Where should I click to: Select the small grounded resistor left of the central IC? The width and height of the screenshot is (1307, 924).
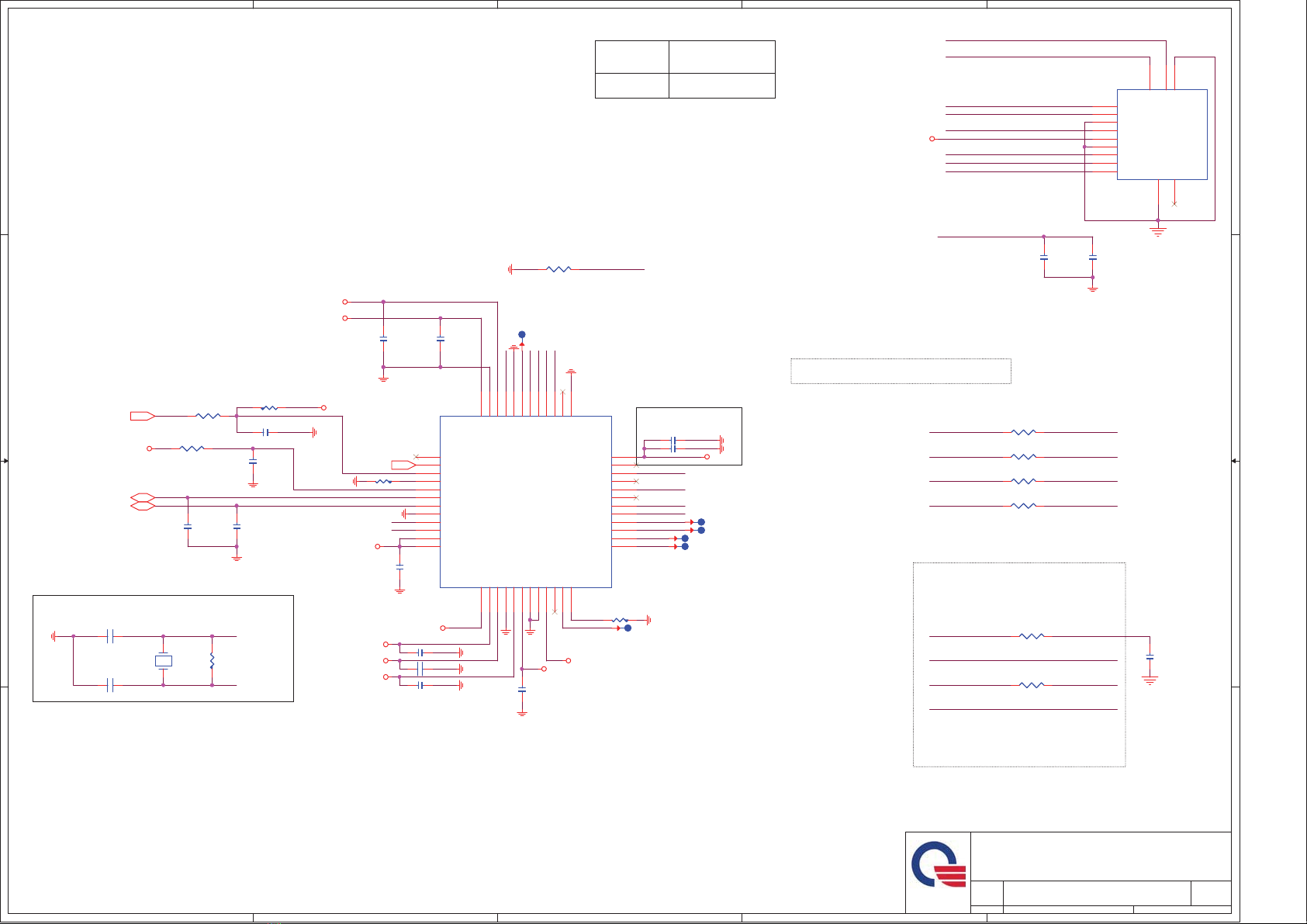pos(383,482)
